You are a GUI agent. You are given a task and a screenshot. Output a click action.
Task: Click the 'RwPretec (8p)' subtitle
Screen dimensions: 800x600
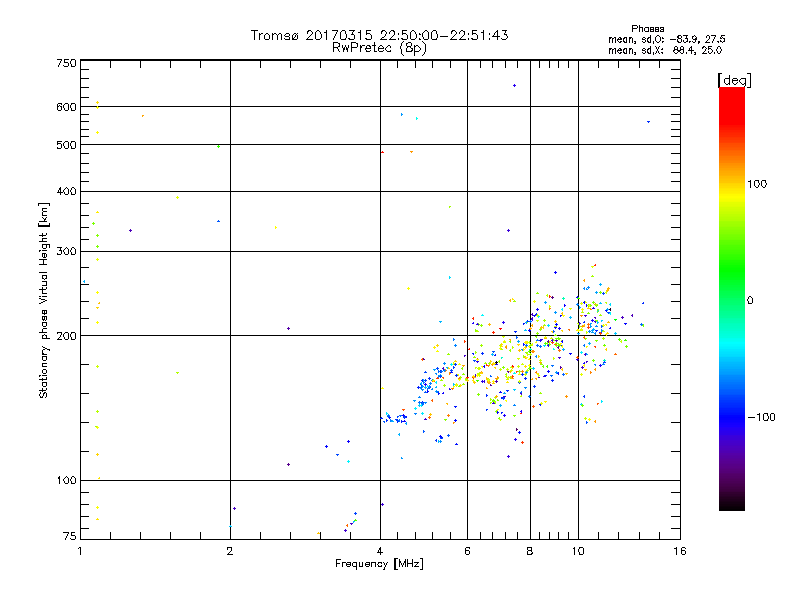coord(380,48)
